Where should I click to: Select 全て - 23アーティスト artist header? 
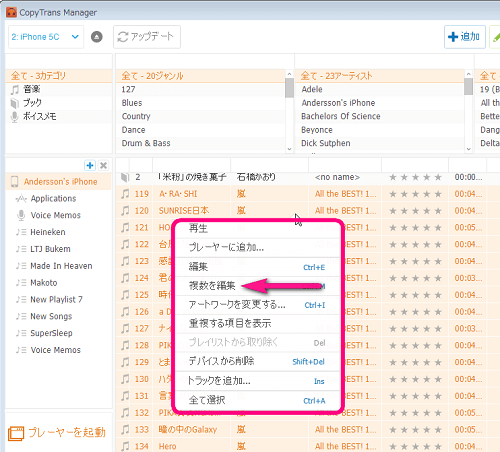tap(380, 76)
